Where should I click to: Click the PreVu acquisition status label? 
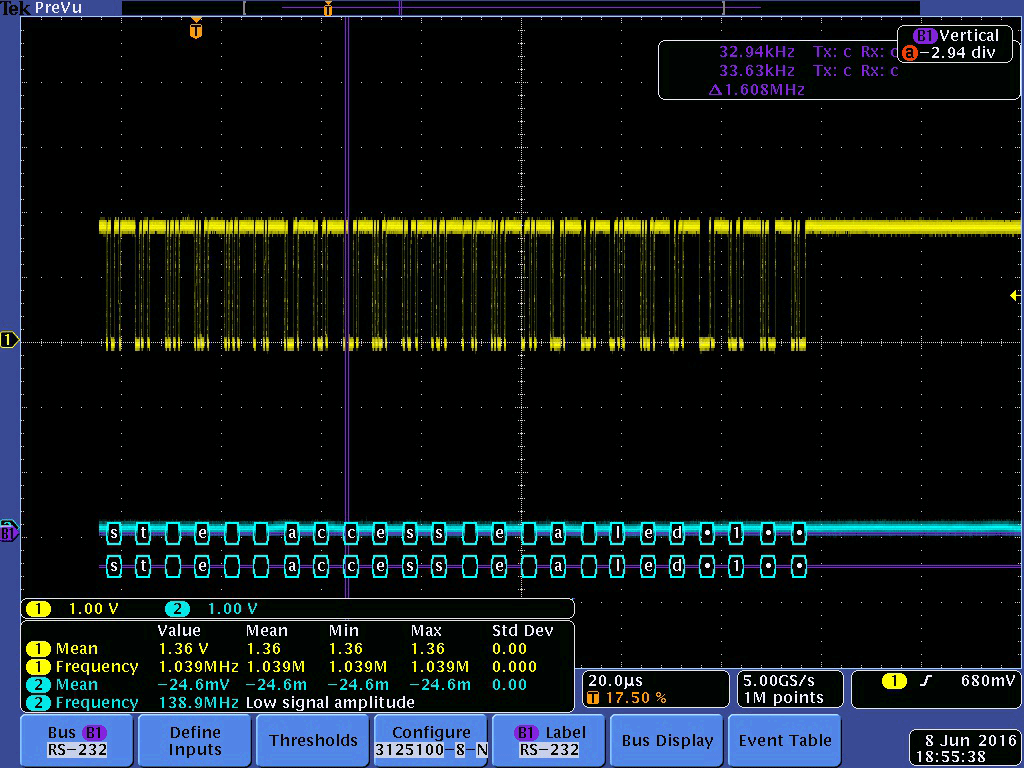(57, 8)
